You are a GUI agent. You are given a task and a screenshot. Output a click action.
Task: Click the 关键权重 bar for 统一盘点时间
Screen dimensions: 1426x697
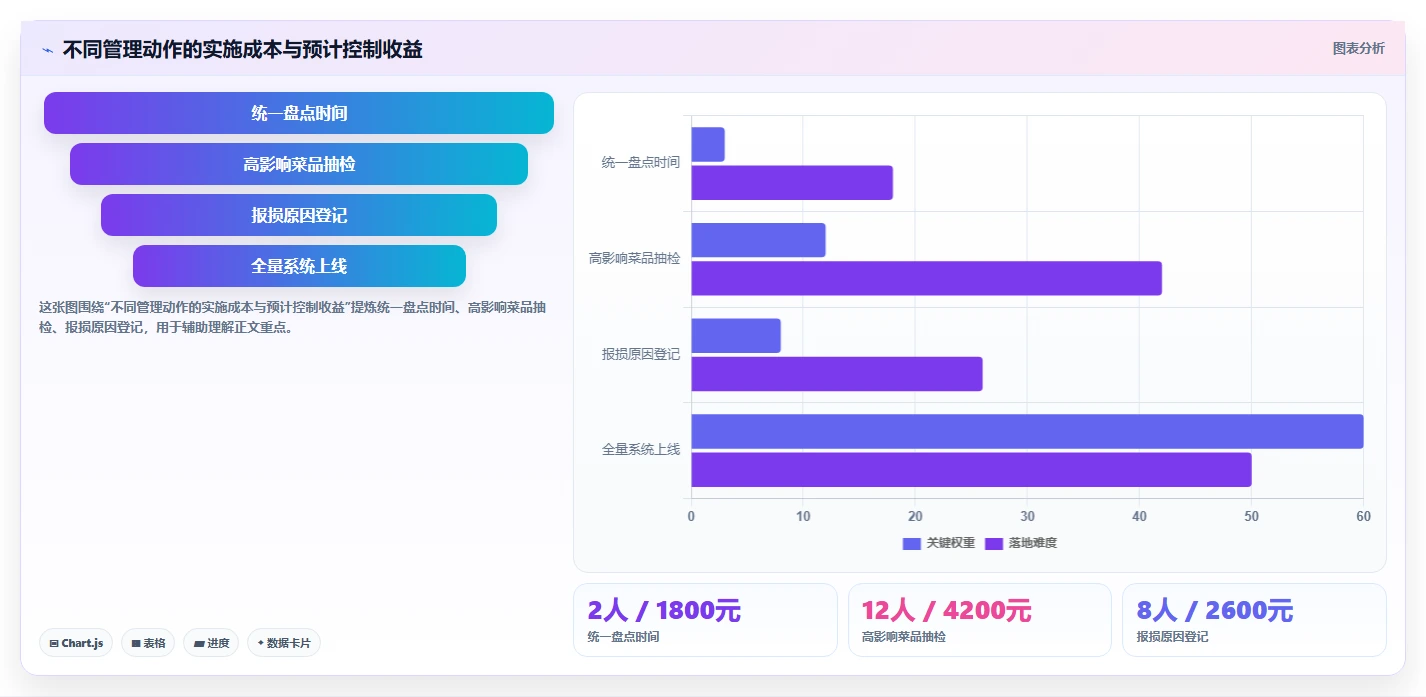708,145
